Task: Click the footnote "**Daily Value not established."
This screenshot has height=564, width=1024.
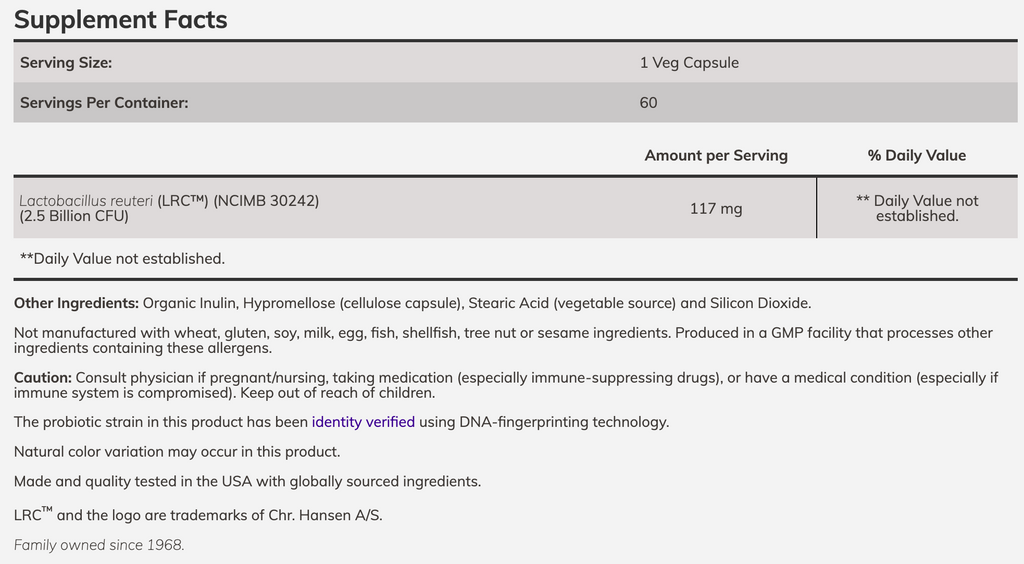Action: (x=122, y=258)
